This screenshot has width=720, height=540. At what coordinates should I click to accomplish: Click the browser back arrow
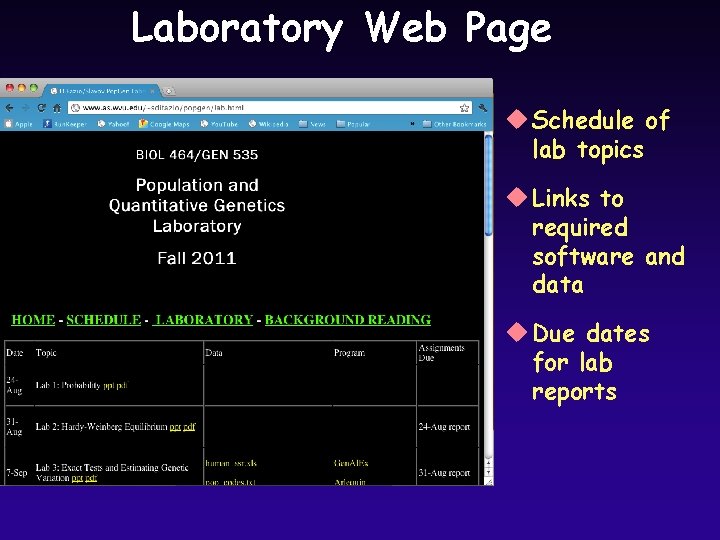tap(10, 108)
